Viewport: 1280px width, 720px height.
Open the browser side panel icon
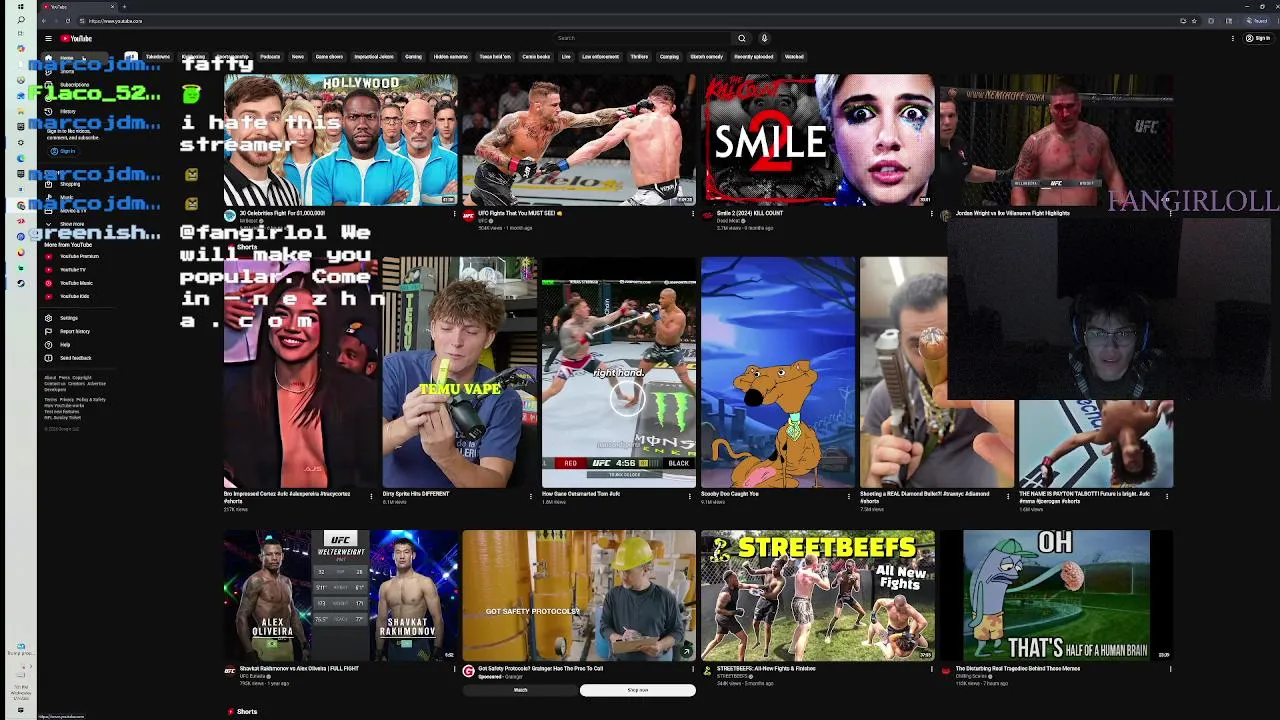coord(1229,20)
